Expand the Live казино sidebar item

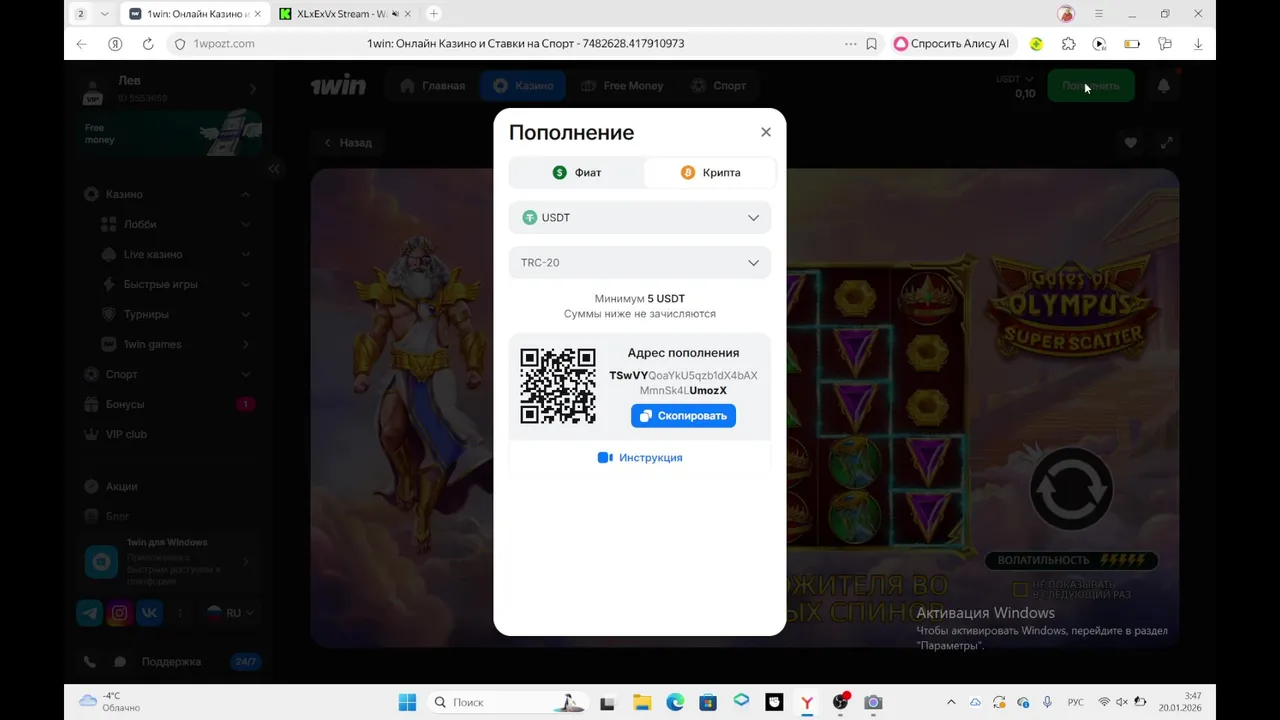[x=245, y=254]
